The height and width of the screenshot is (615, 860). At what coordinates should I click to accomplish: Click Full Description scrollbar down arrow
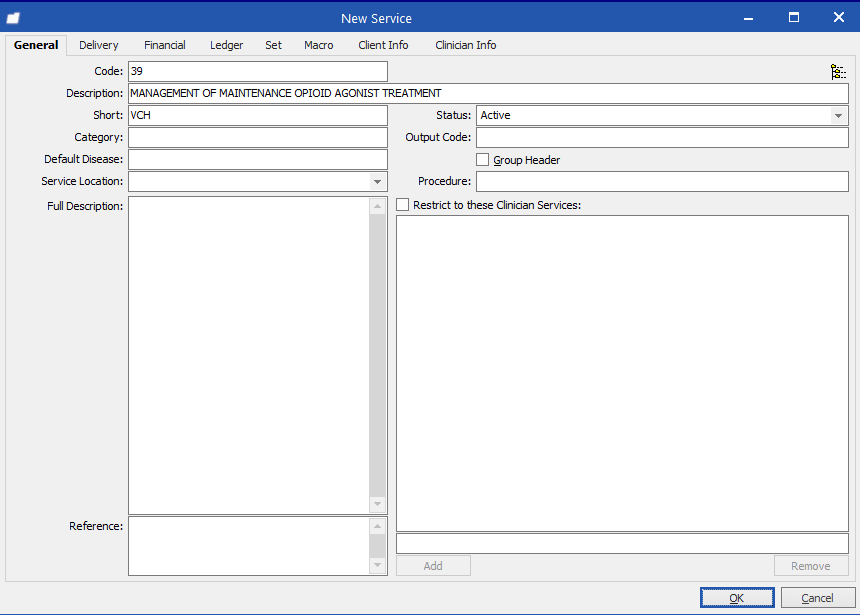pyautogui.click(x=377, y=504)
